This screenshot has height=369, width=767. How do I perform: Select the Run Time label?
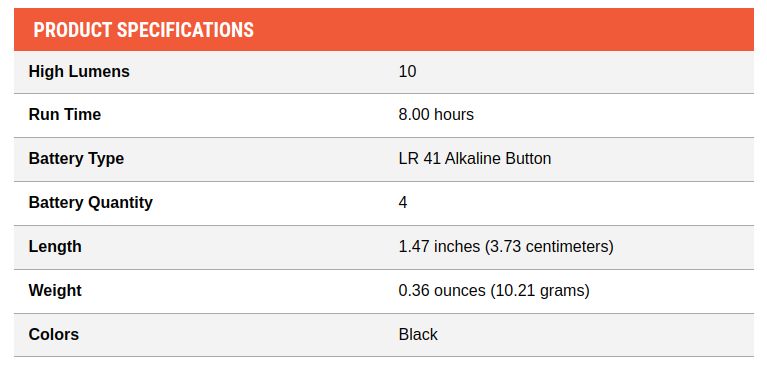[65, 115]
